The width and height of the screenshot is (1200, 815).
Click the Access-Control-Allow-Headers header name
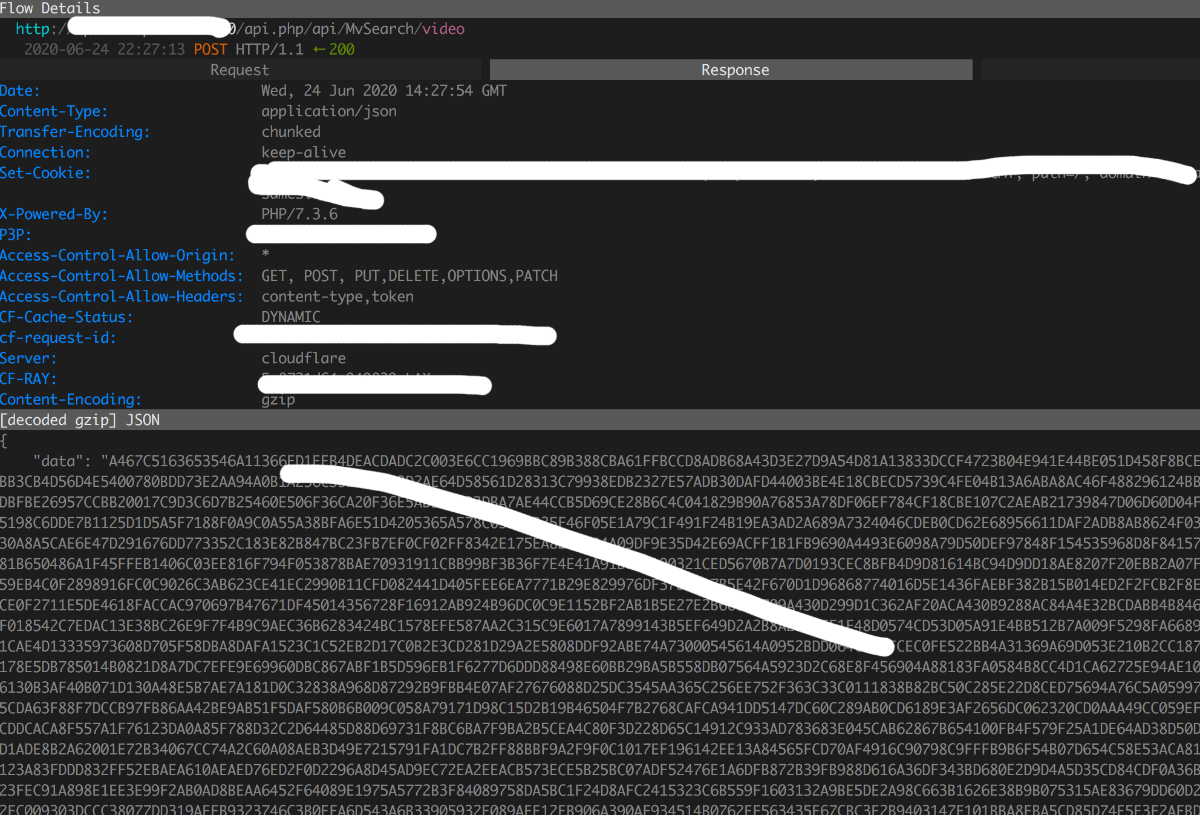122,296
